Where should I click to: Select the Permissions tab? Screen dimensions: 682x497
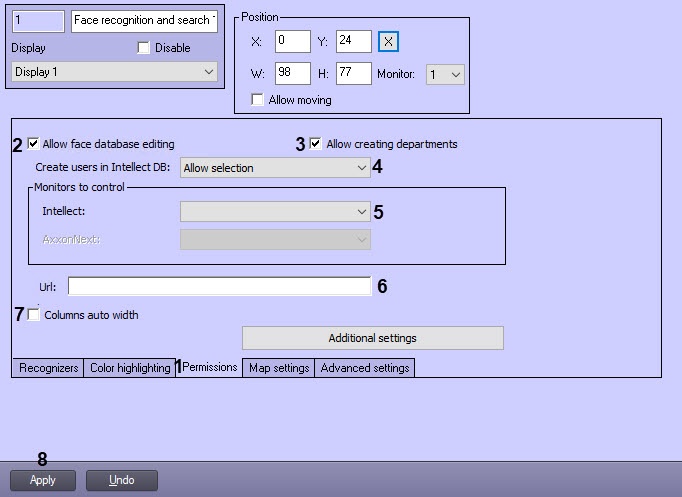[x=209, y=367]
